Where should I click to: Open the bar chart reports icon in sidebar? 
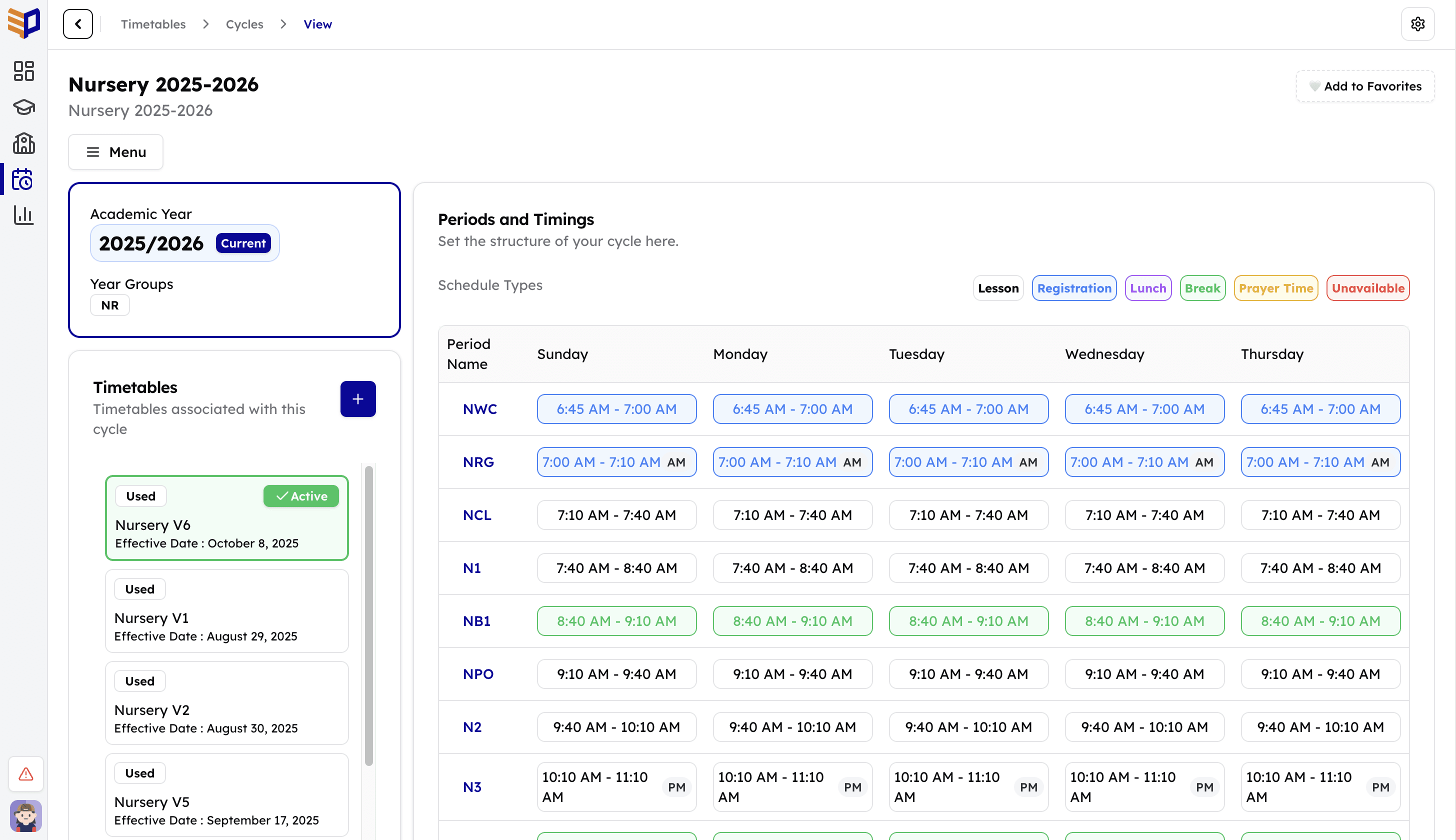tap(23, 215)
